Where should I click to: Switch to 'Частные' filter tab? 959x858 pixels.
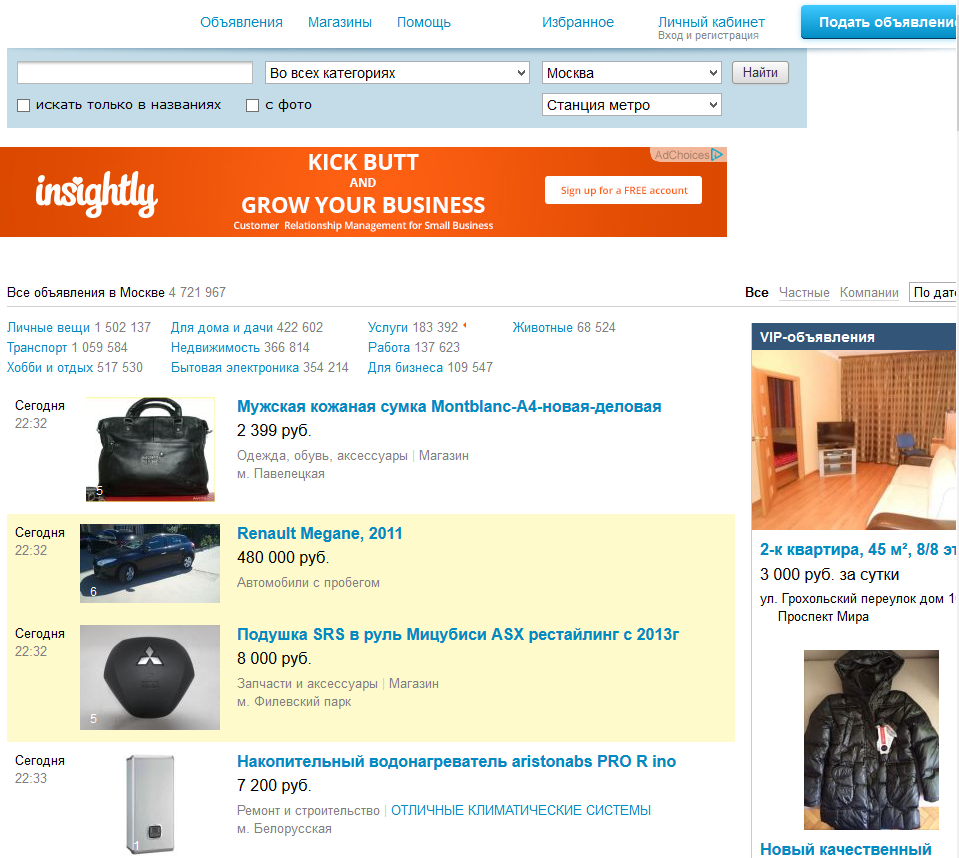[x=804, y=292]
